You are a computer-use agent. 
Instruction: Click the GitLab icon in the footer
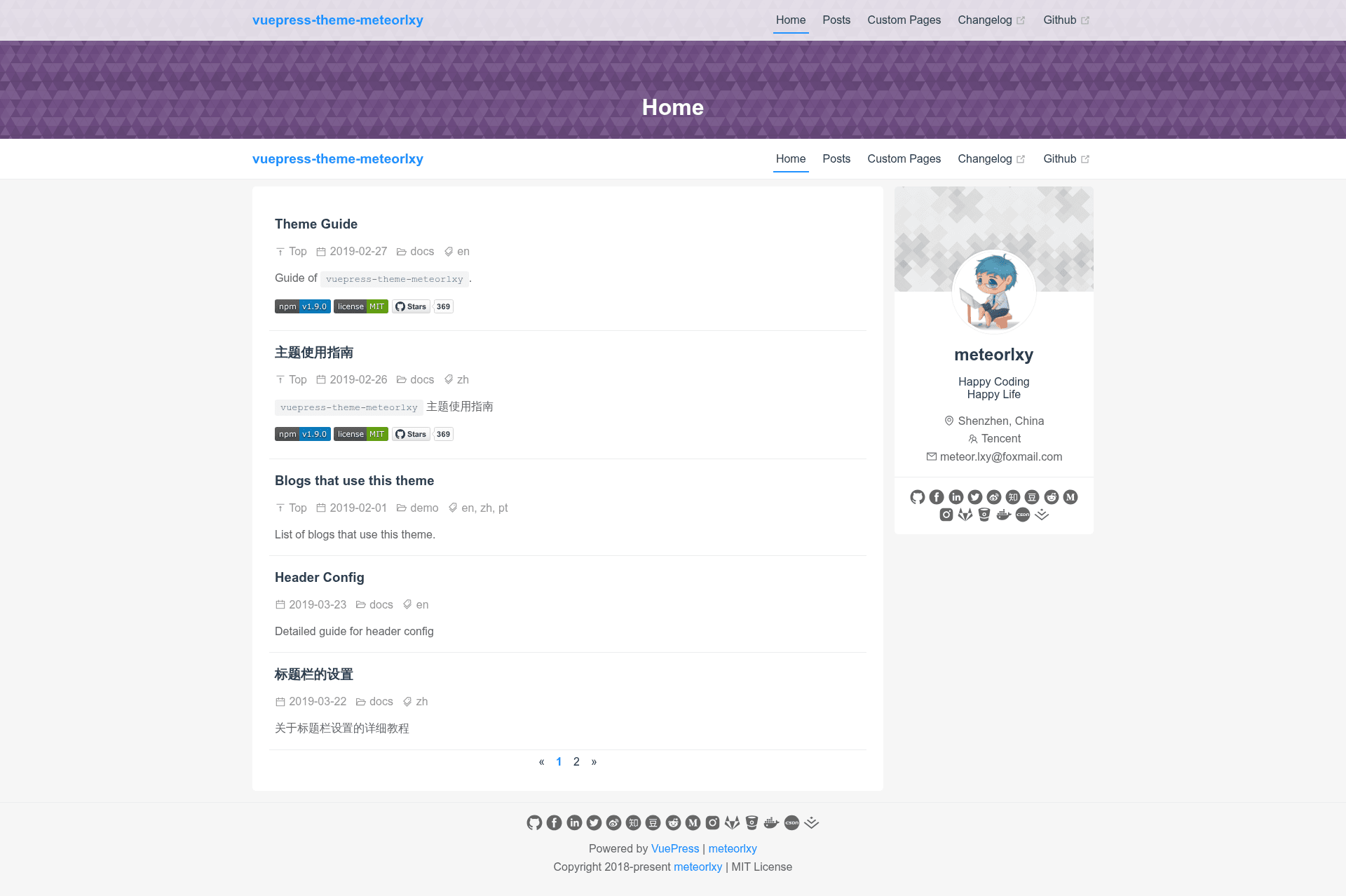(x=733, y=823)
